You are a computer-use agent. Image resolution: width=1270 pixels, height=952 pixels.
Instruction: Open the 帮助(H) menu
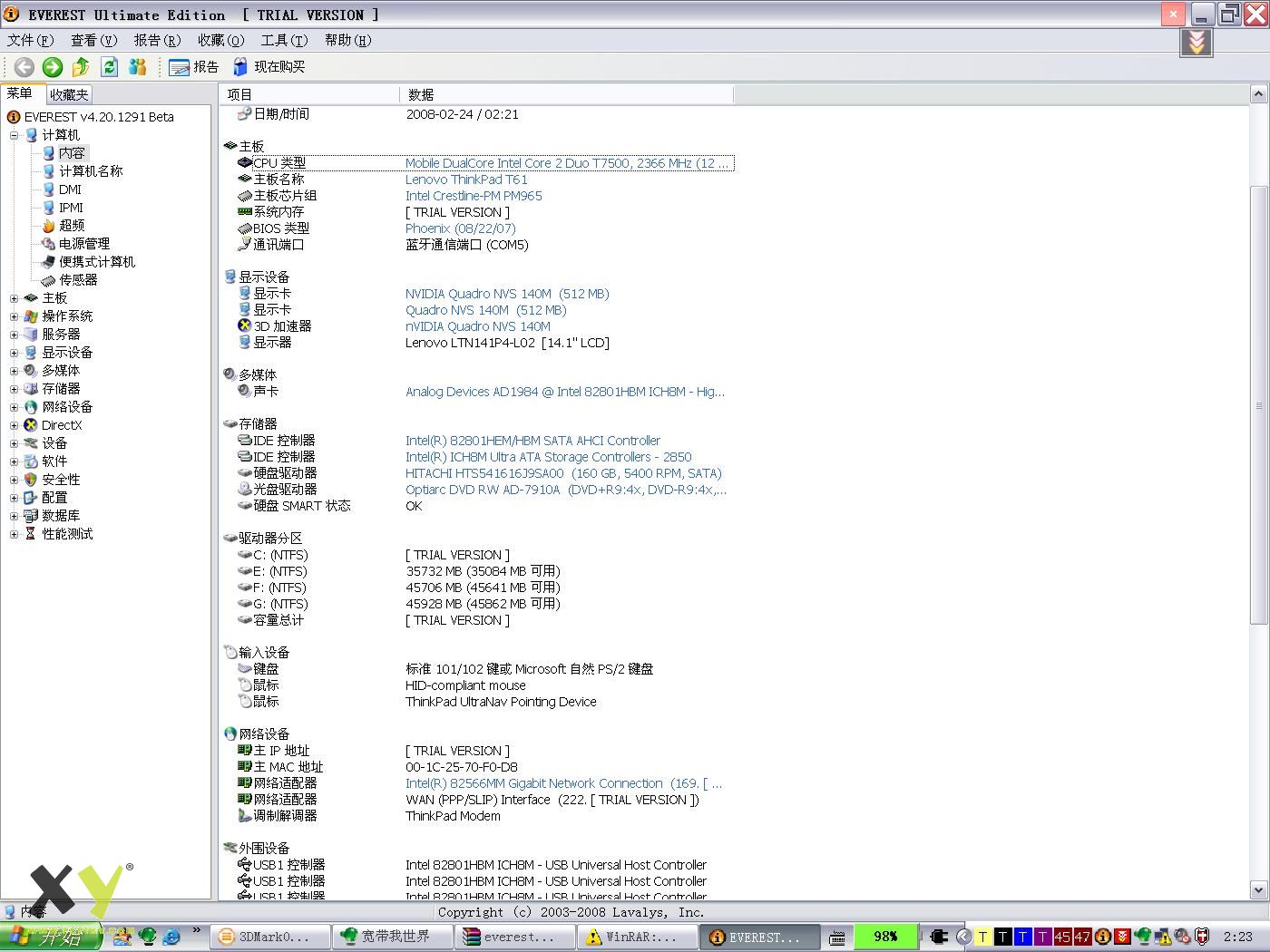tap(347, 40)
